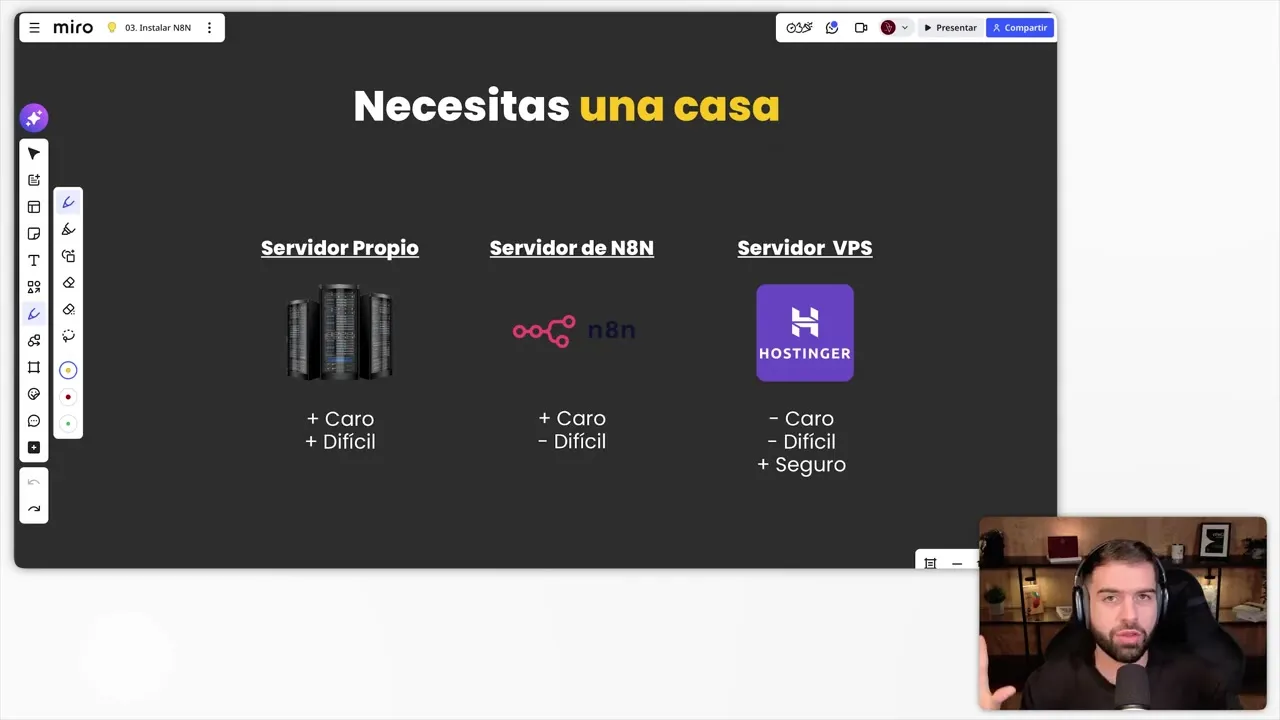Open the stickers and emoji tool
This screenshot has width=1280, height=720.
[x=34, y=394]
